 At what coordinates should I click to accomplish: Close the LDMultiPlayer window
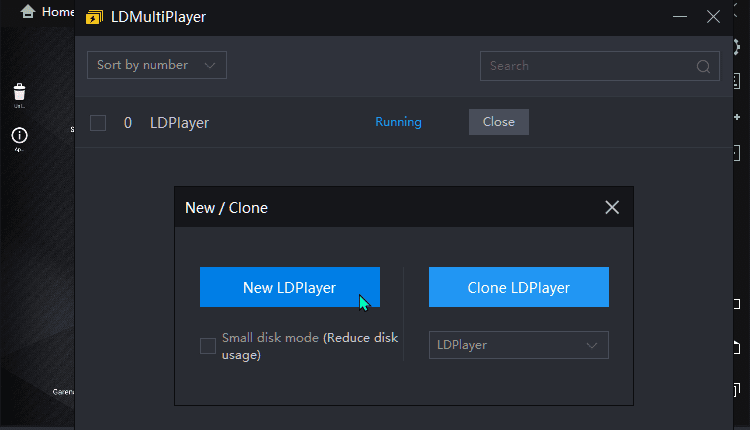point(713,17)
